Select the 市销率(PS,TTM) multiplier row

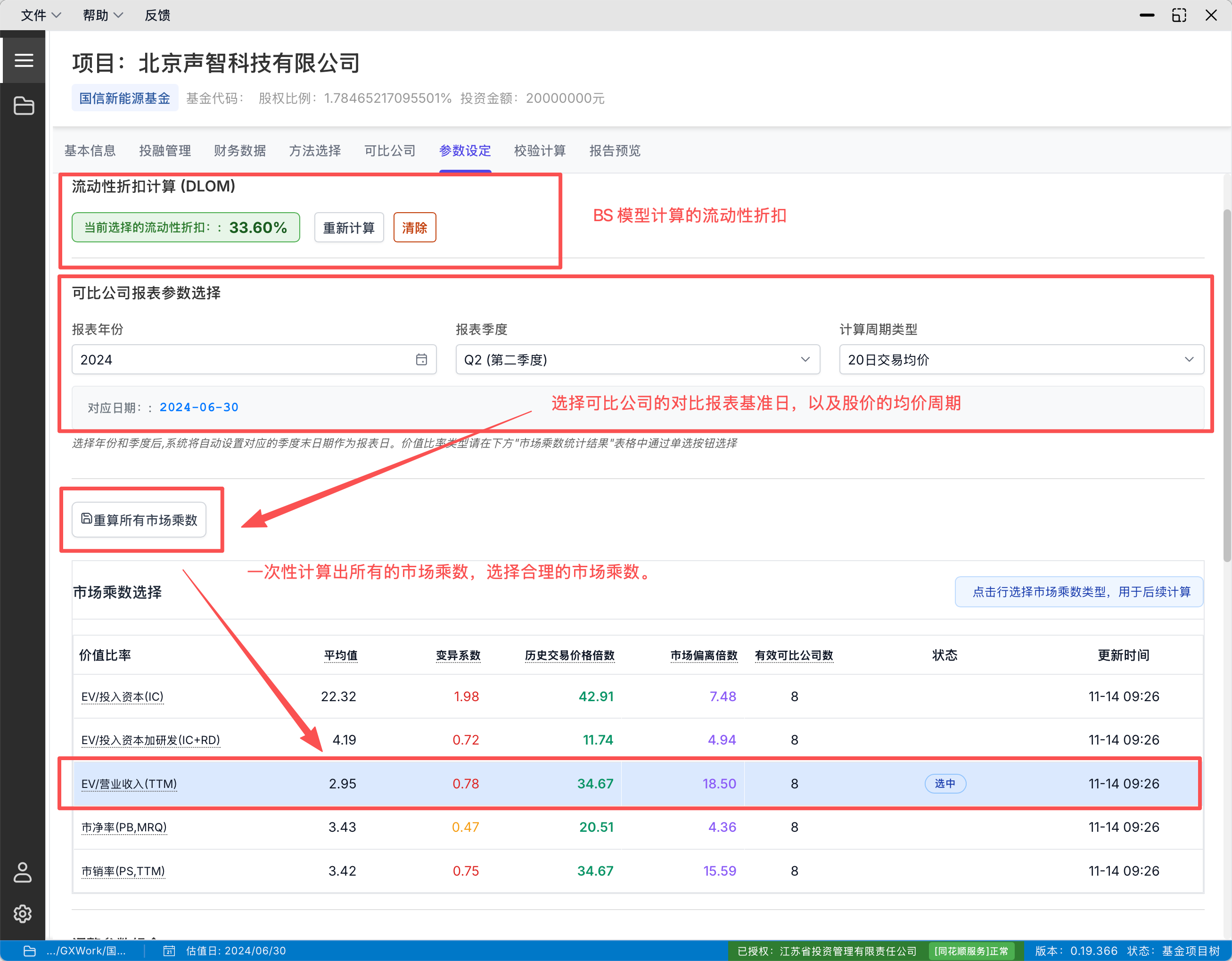click(x=637, y=871)
